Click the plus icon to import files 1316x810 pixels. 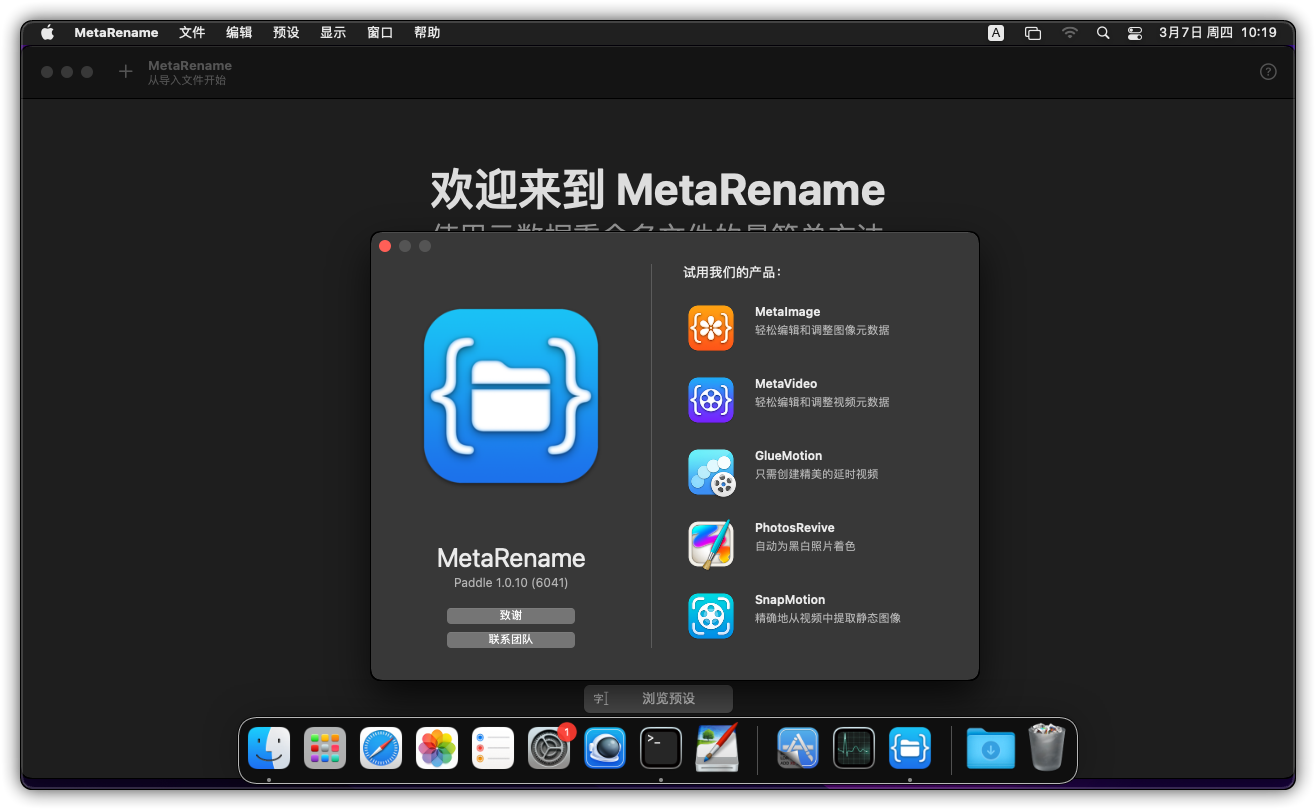click(x=125, y=72)
